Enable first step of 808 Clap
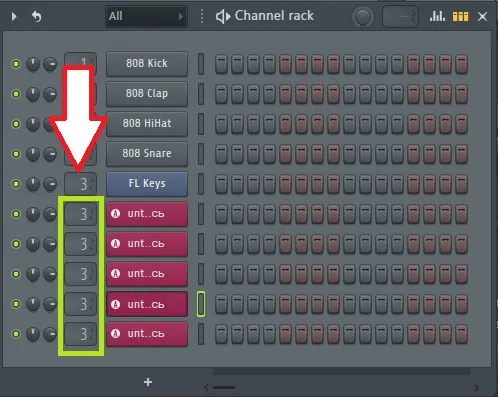 pyautogui.click(x=221, y=94)
